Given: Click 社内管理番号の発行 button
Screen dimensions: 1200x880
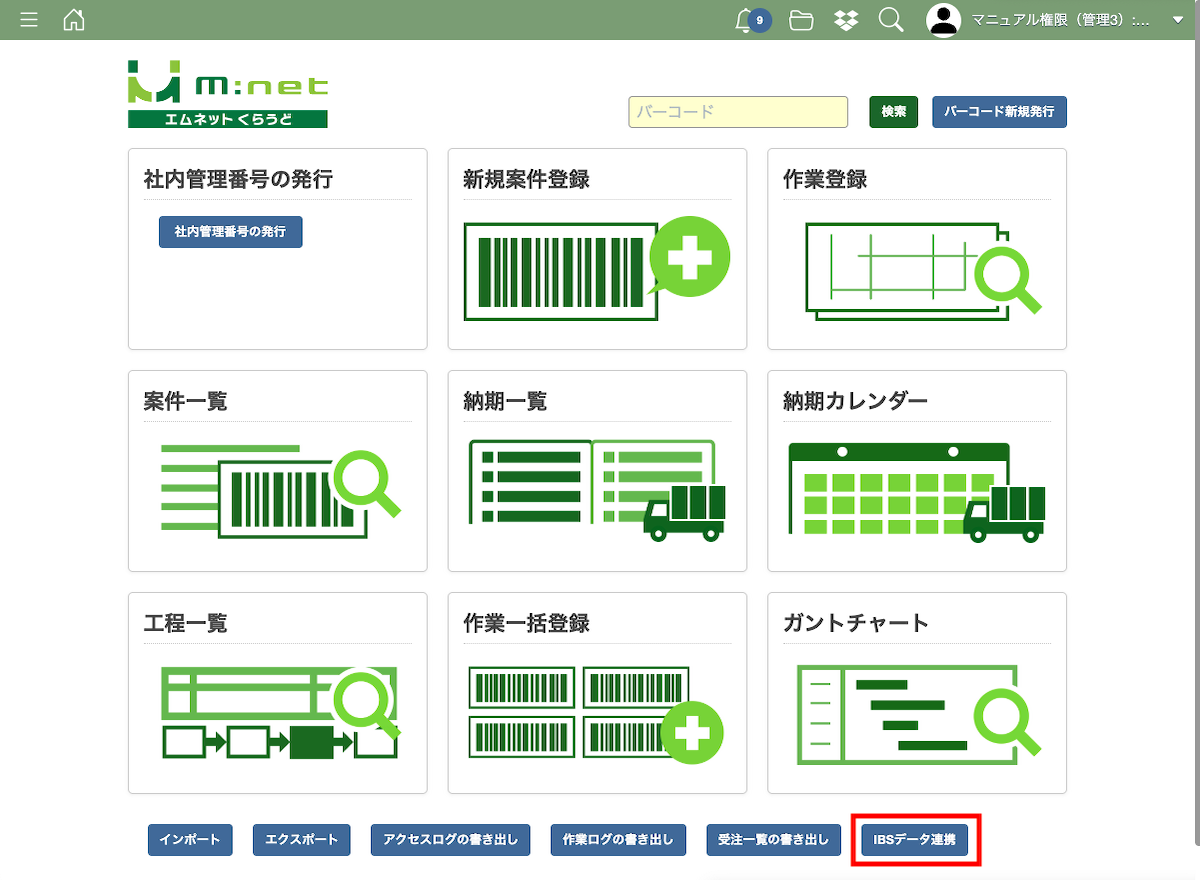Looking at the screenshot, I should pos(230,232).
